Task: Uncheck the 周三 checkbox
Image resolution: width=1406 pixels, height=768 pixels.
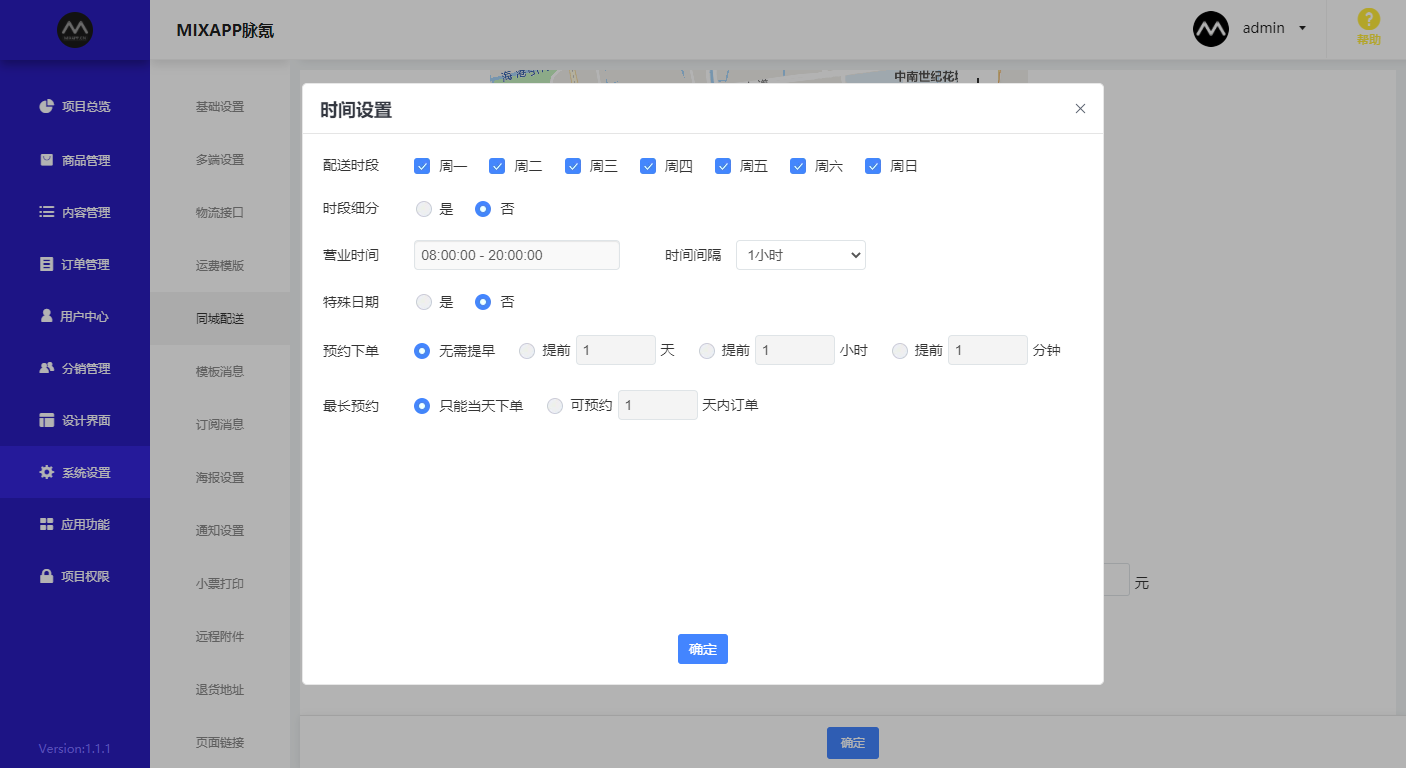Action: pyautogui.click(x=573, y=166)
